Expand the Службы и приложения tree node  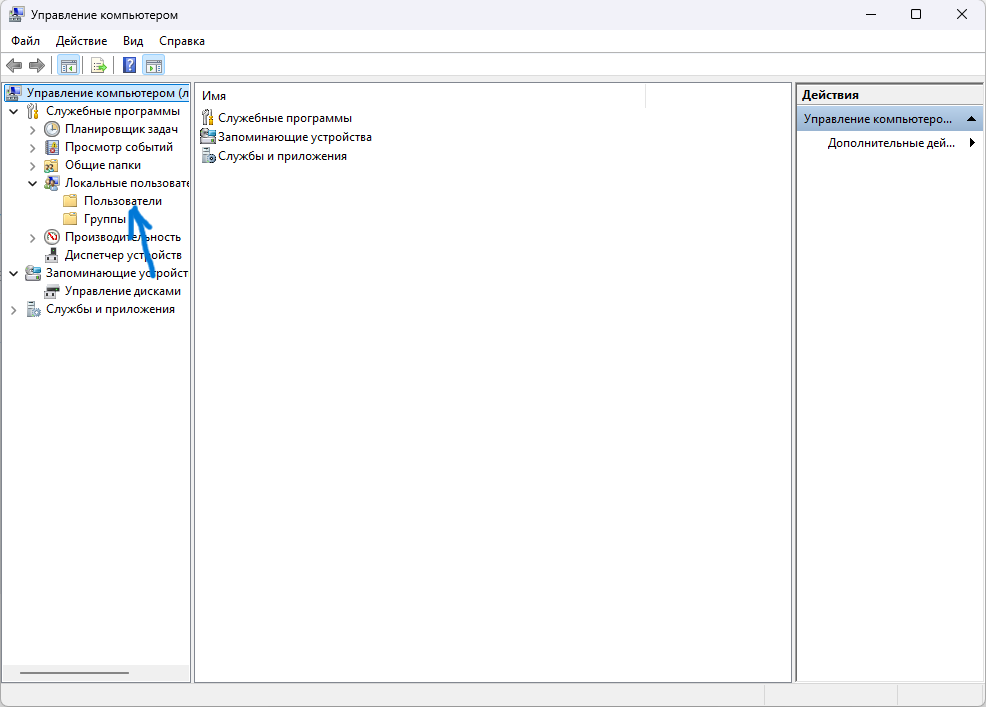click(x=14, y=310)
